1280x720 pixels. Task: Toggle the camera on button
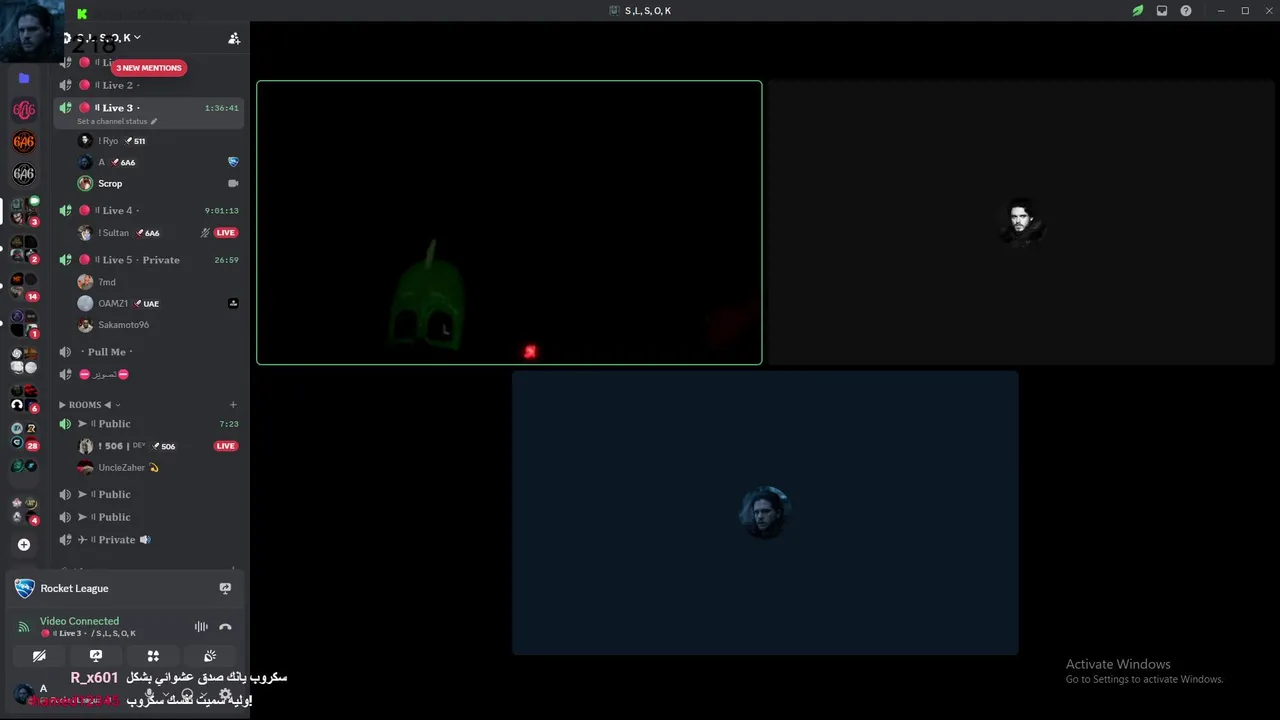point(39,656)
